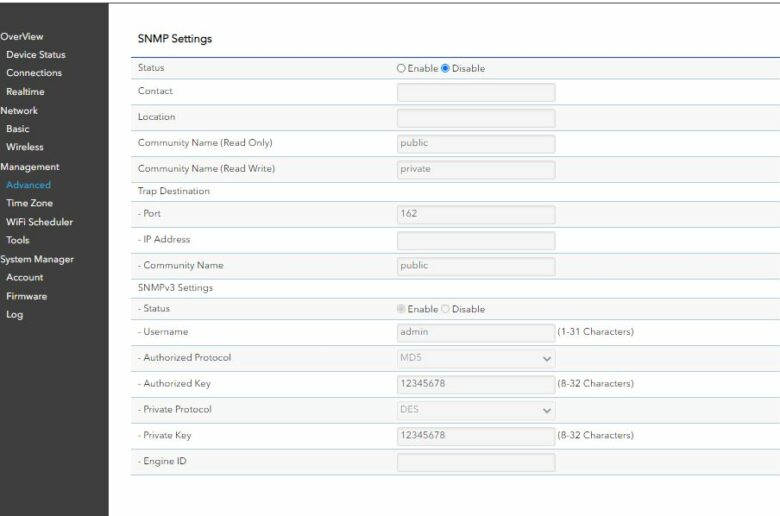Open the Realtime overview page
The height and width of the screenshot is (516, 780).
pyautogui.click(x=25, y=92)
